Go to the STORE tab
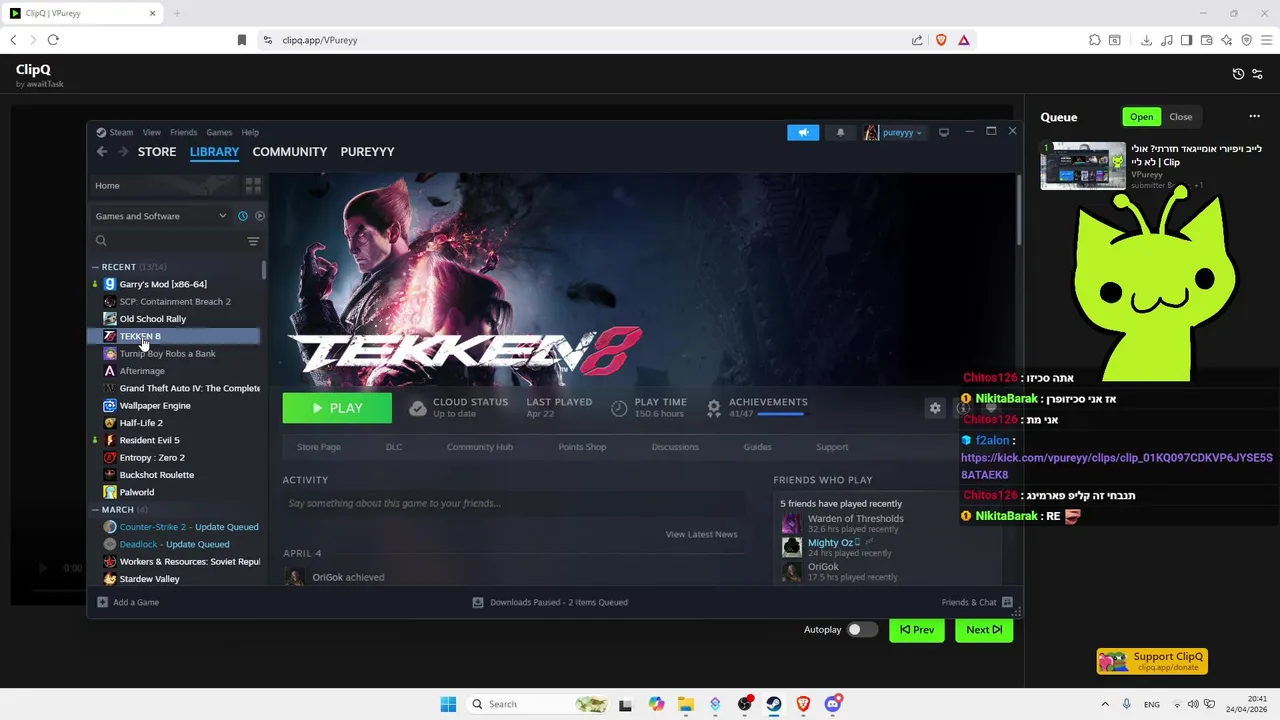The height and width of the screenshot is (720, 1280). tap(157, 152)
